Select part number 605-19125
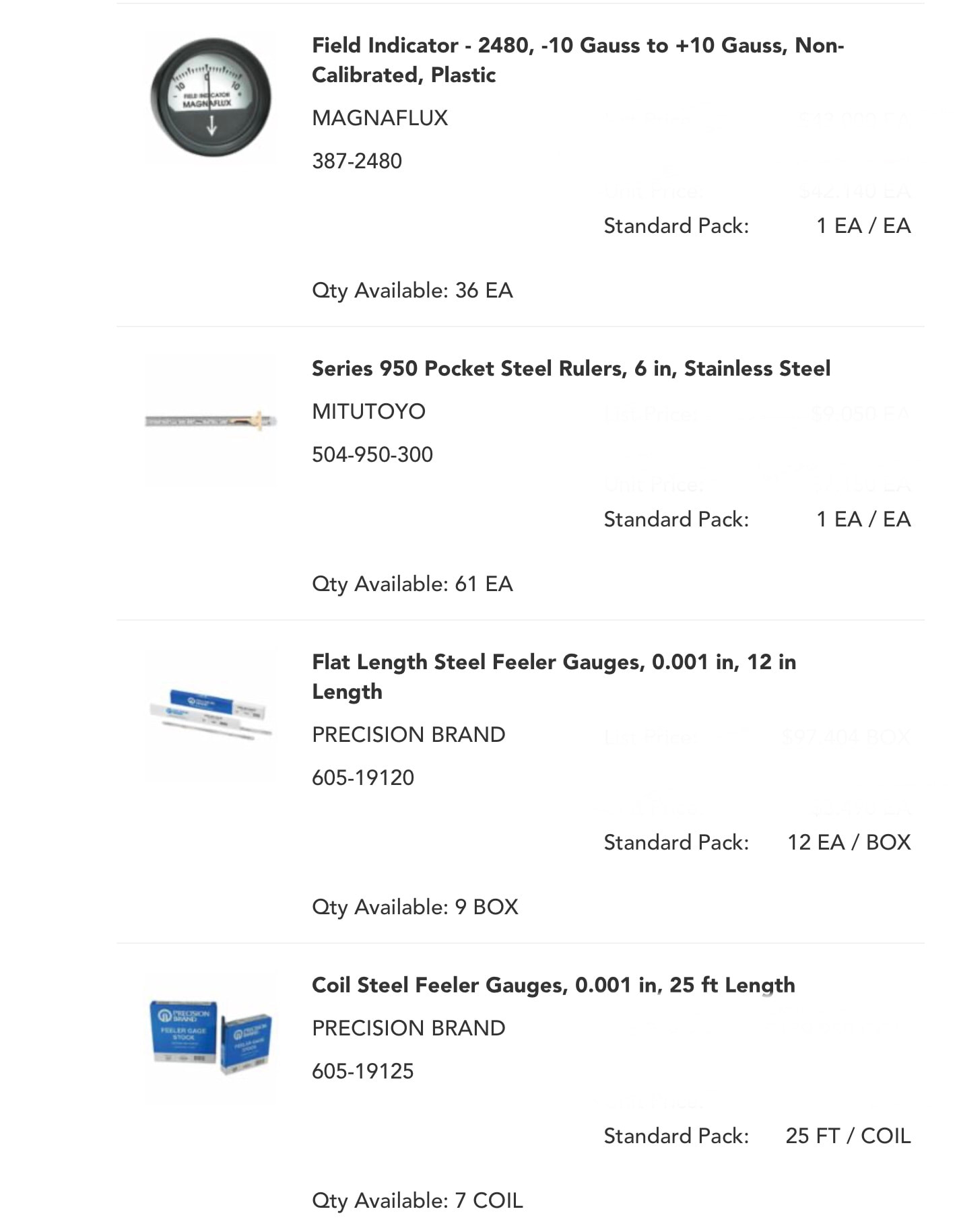 pyautogui.click(x=363, y=1071)
